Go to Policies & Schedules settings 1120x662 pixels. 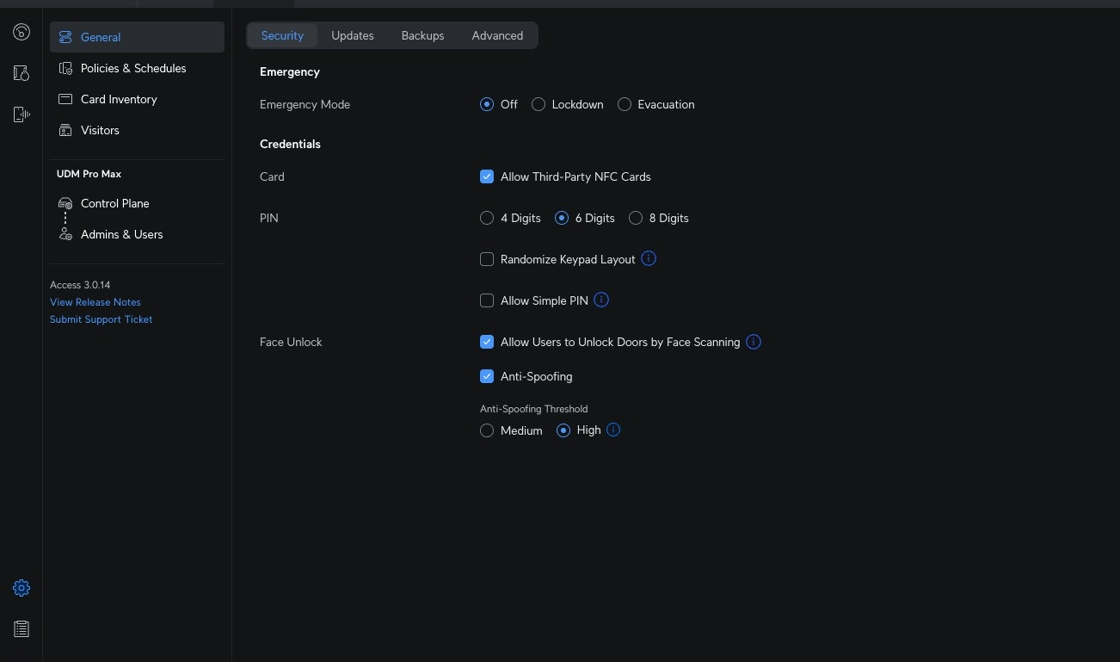(x=133, y=68)
